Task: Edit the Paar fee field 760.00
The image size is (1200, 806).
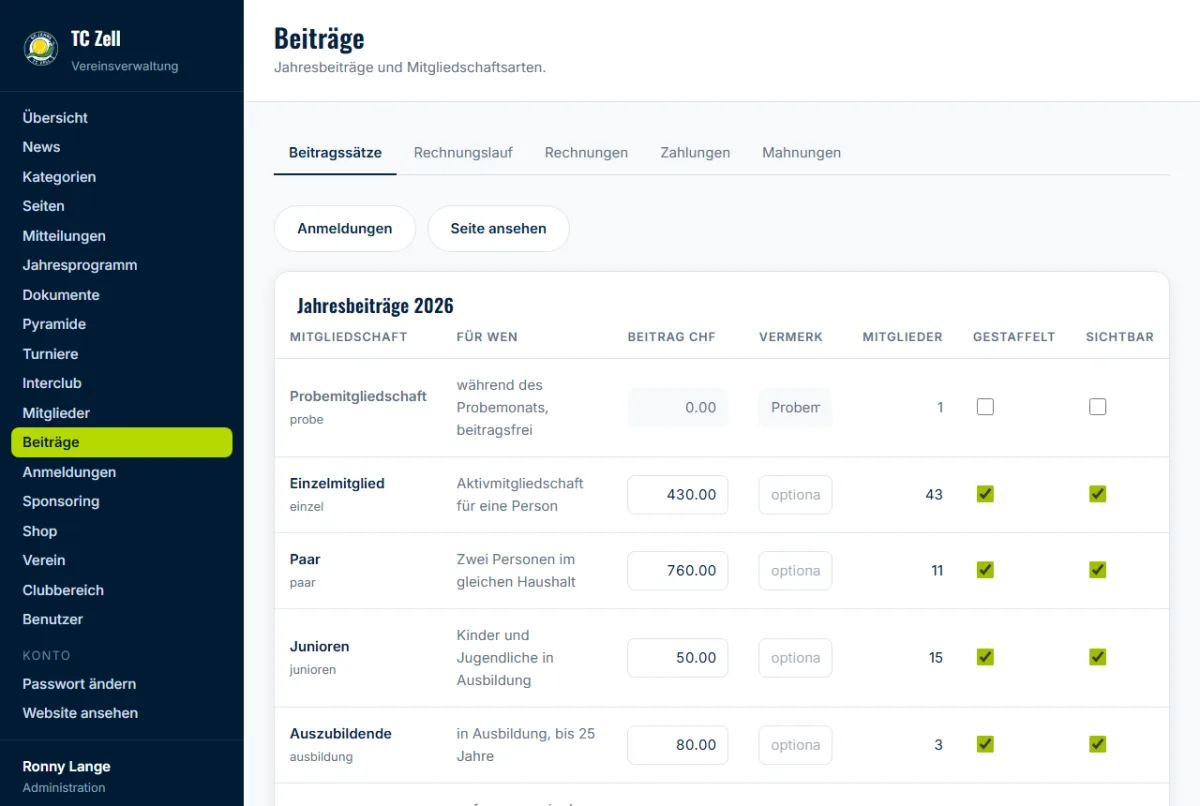Action: (678, 571)
